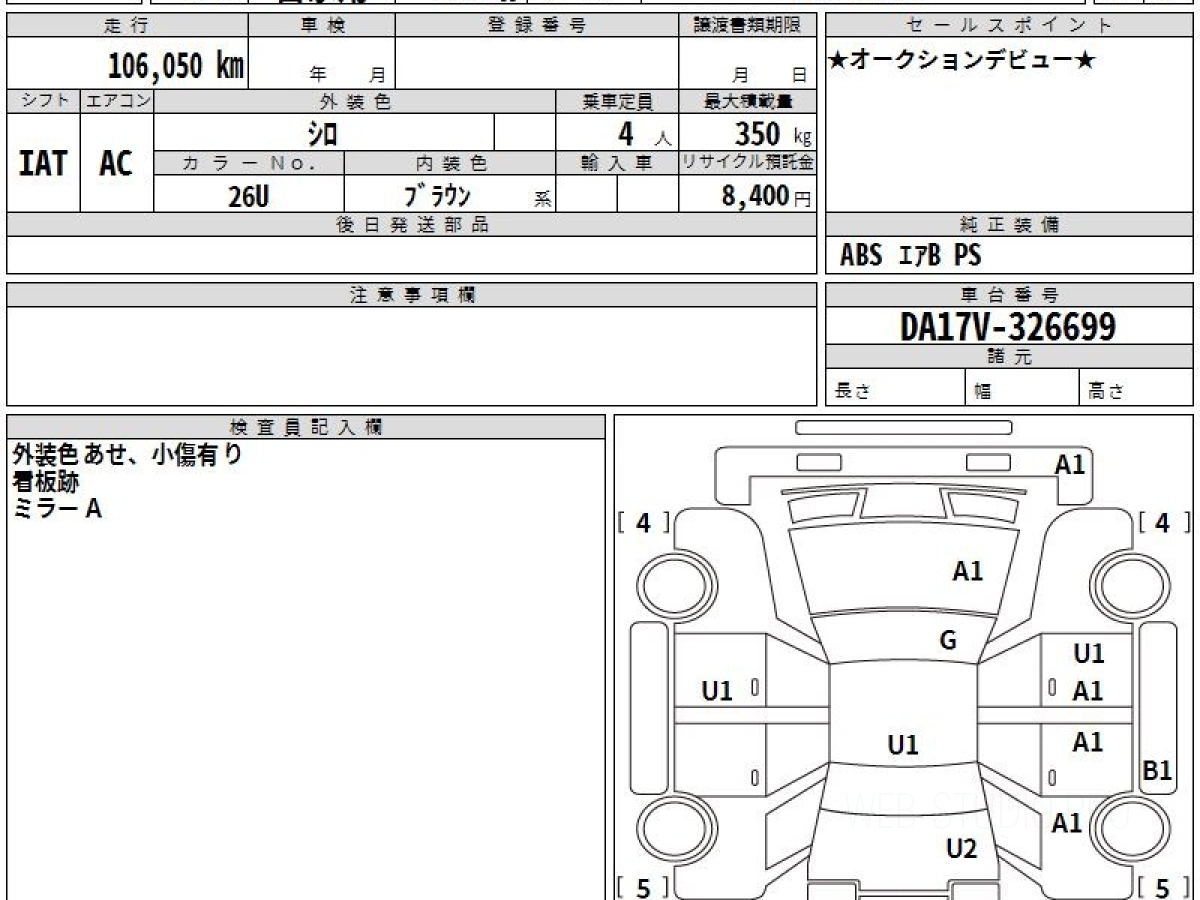Select the 内装色 header

click(450, 163)
